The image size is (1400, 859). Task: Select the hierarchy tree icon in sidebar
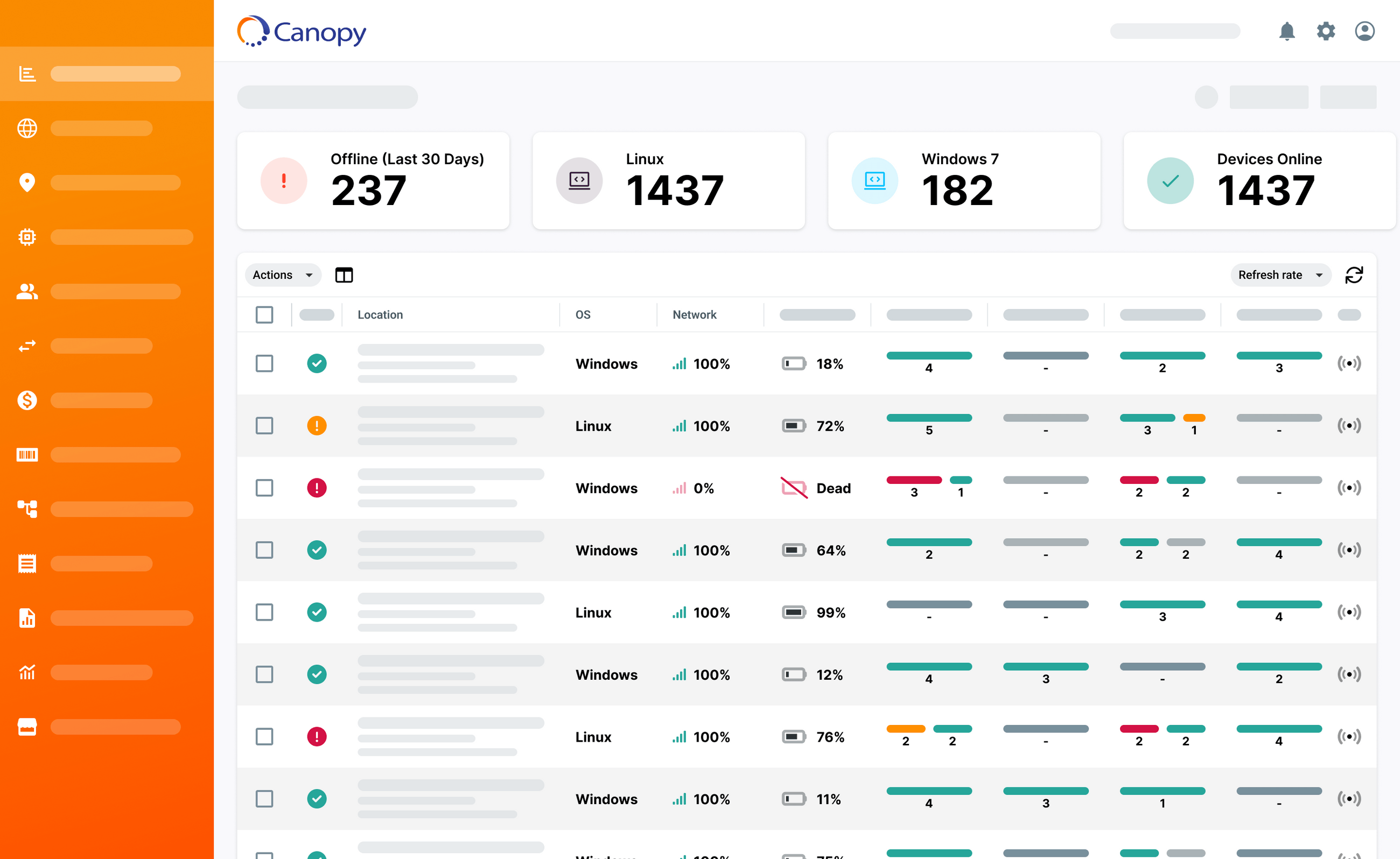27,509
